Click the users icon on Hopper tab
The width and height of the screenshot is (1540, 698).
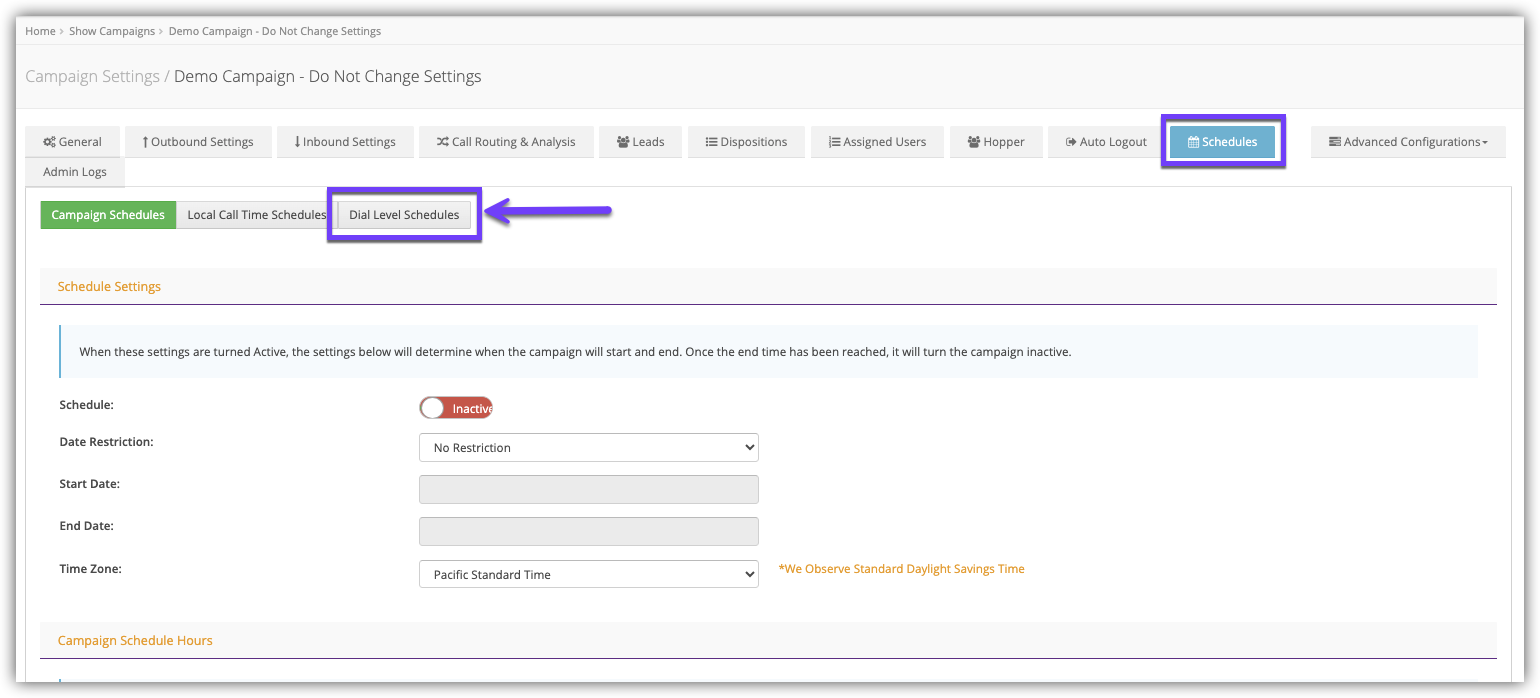[973, 142]
